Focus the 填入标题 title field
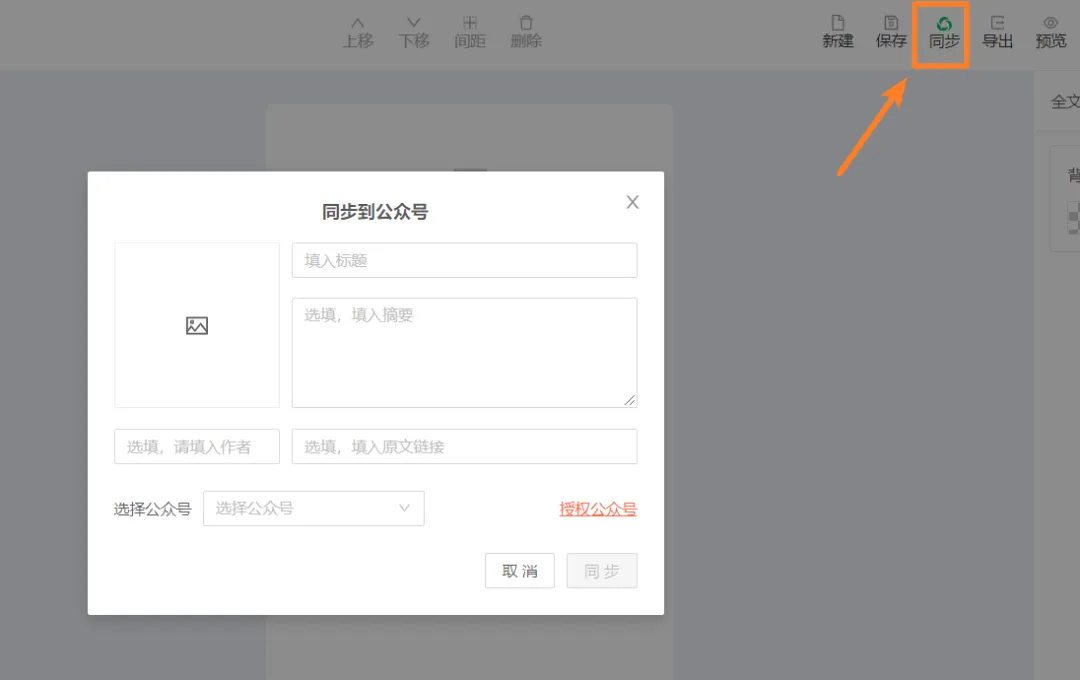Screen dimensions: 1080x680 464,260
